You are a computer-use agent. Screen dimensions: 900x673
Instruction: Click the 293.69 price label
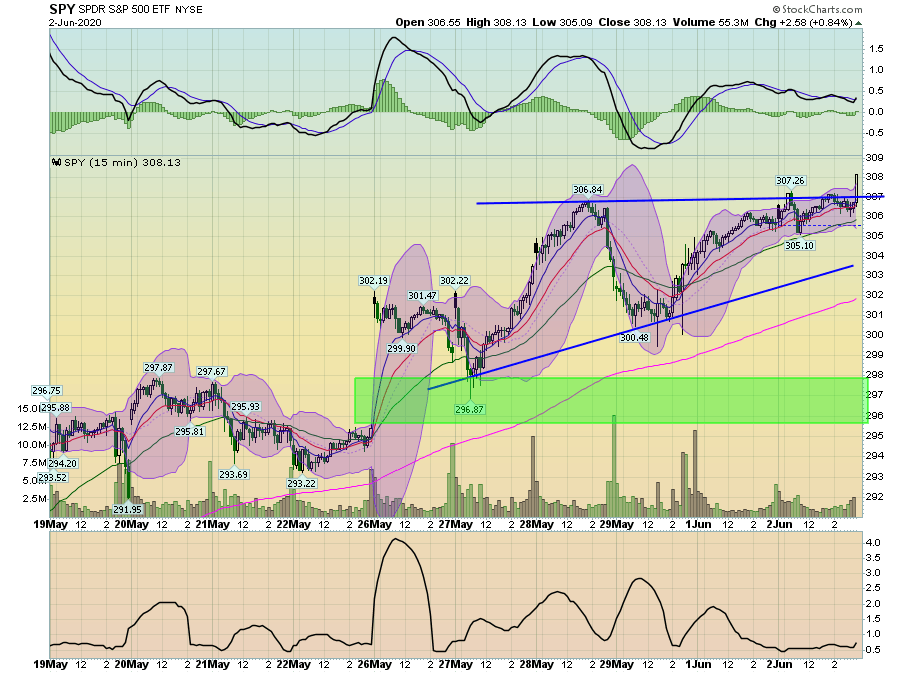click(x=234, y=474)
